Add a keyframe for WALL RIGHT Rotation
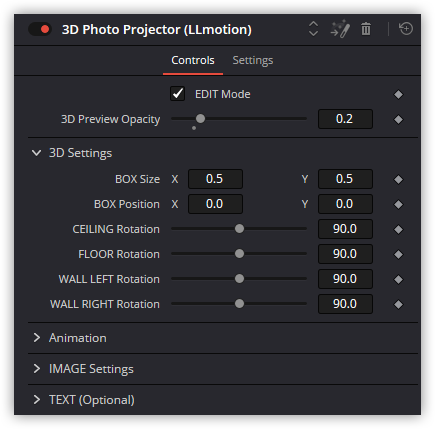This screenshot has height=429, width=435. [x=398, y=304]
